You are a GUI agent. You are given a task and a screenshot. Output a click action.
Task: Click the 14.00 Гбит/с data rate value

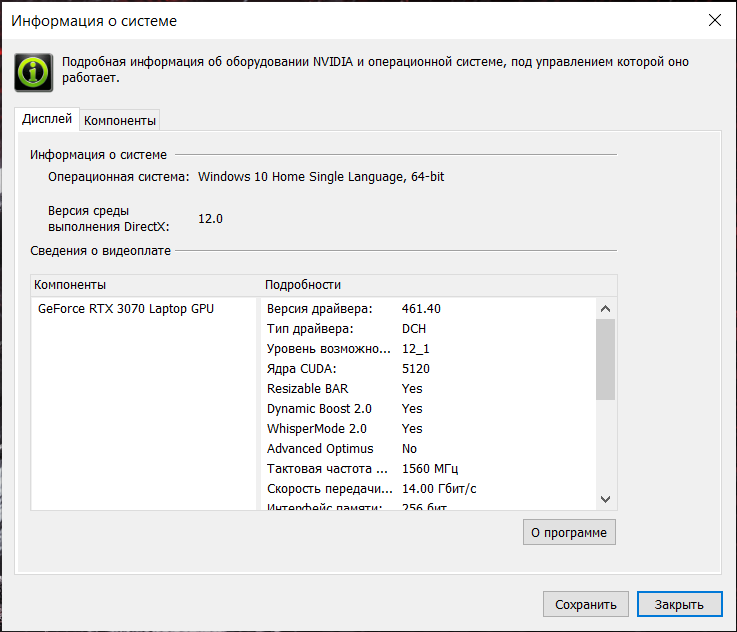click(x=439, y=489)
